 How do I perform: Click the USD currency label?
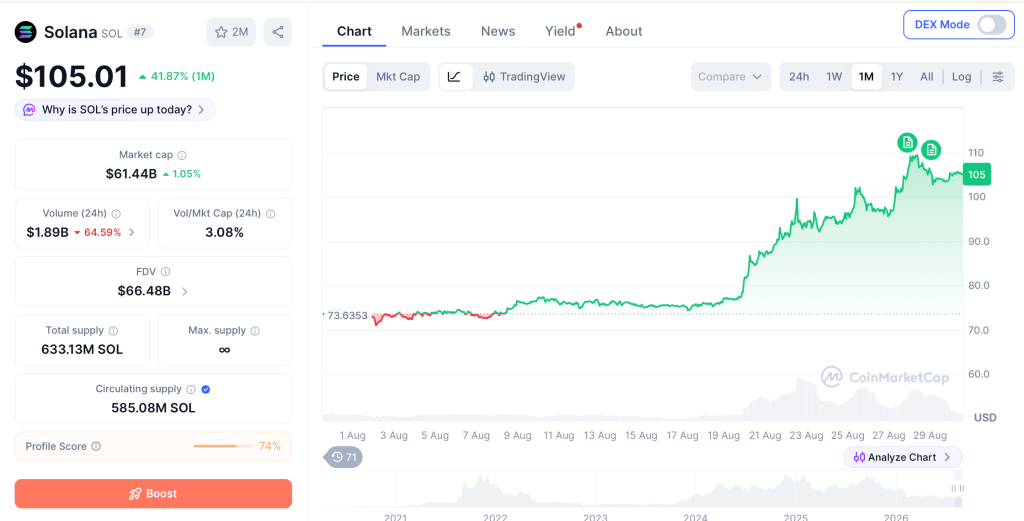(985, 417)
